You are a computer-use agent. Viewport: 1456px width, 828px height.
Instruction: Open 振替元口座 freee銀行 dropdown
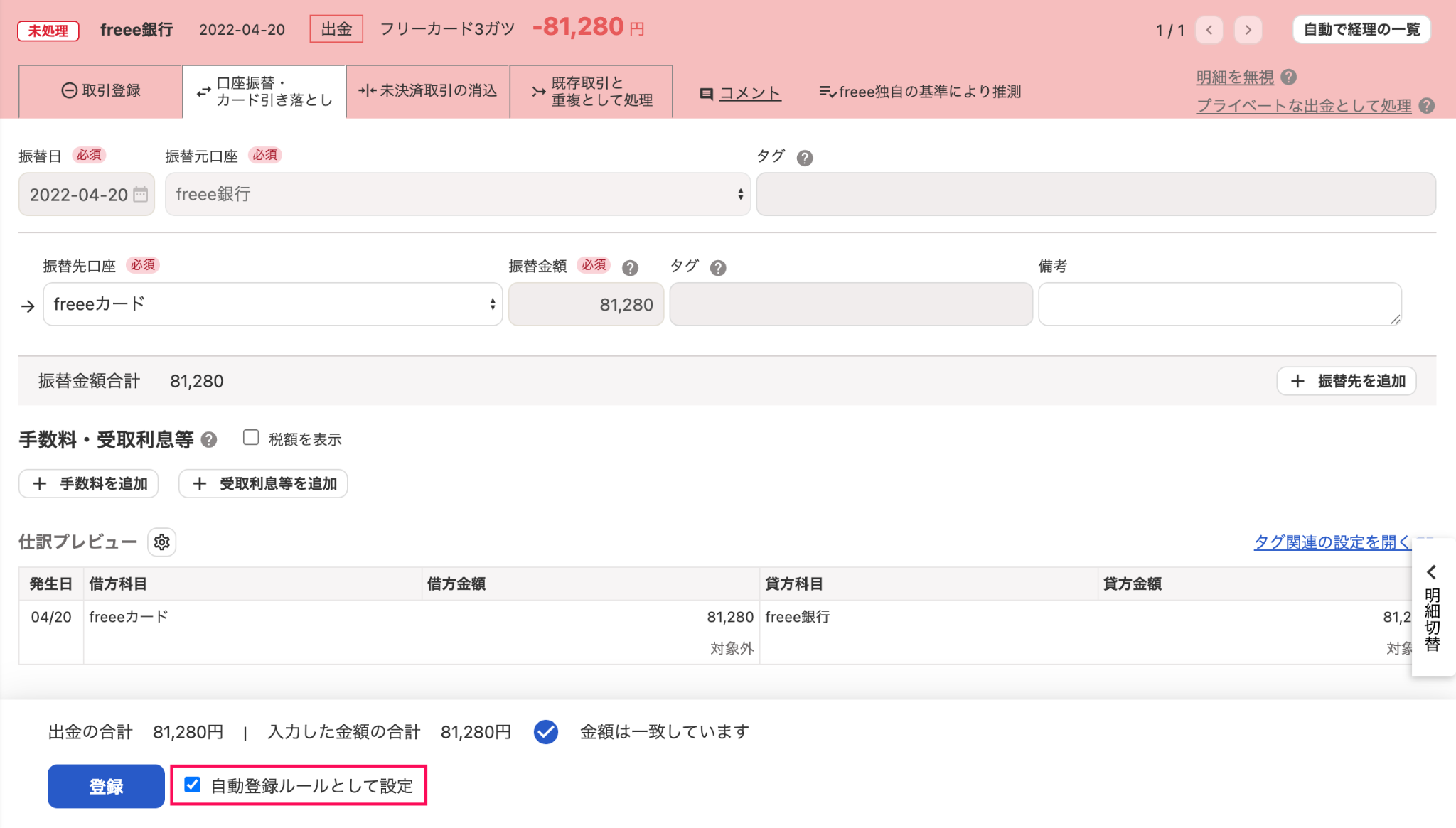(457, 194)
